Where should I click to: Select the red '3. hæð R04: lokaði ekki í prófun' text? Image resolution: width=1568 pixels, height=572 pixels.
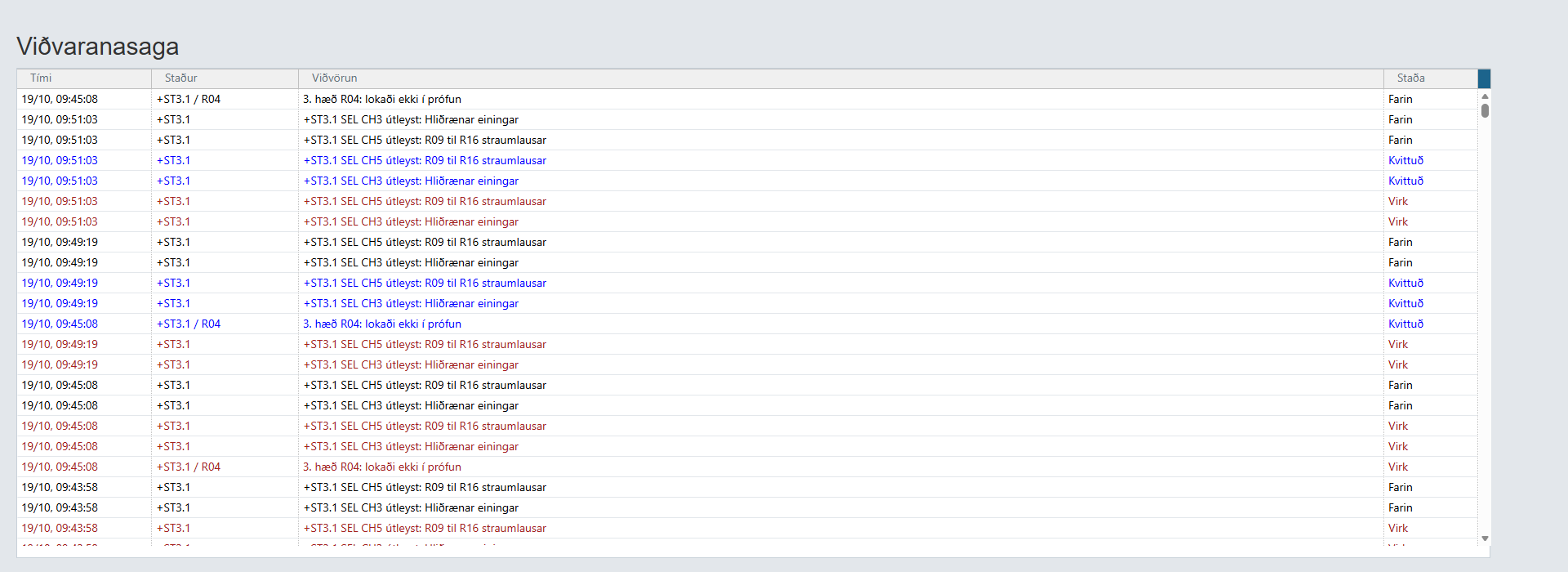coord(382,467)
